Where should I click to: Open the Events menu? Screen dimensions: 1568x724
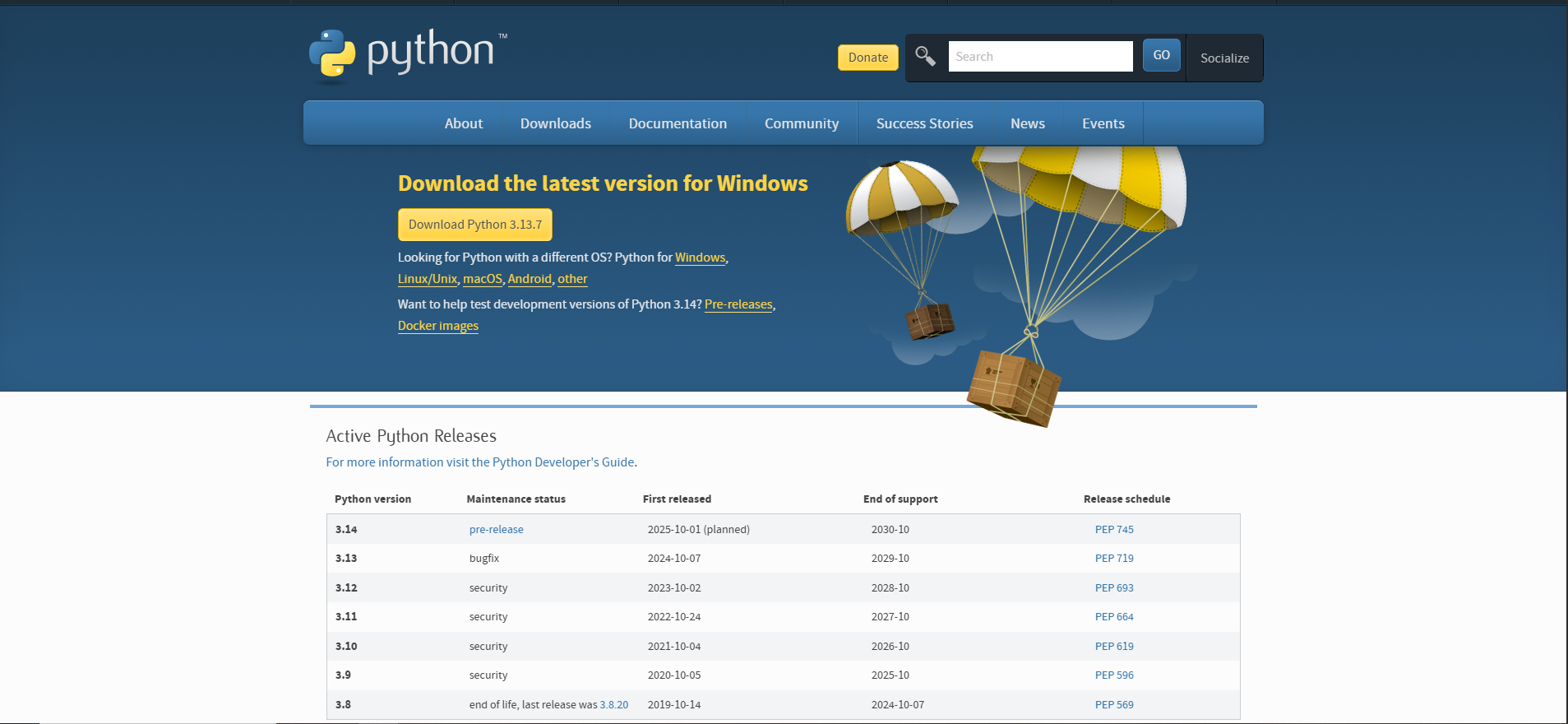[1103, 123]
